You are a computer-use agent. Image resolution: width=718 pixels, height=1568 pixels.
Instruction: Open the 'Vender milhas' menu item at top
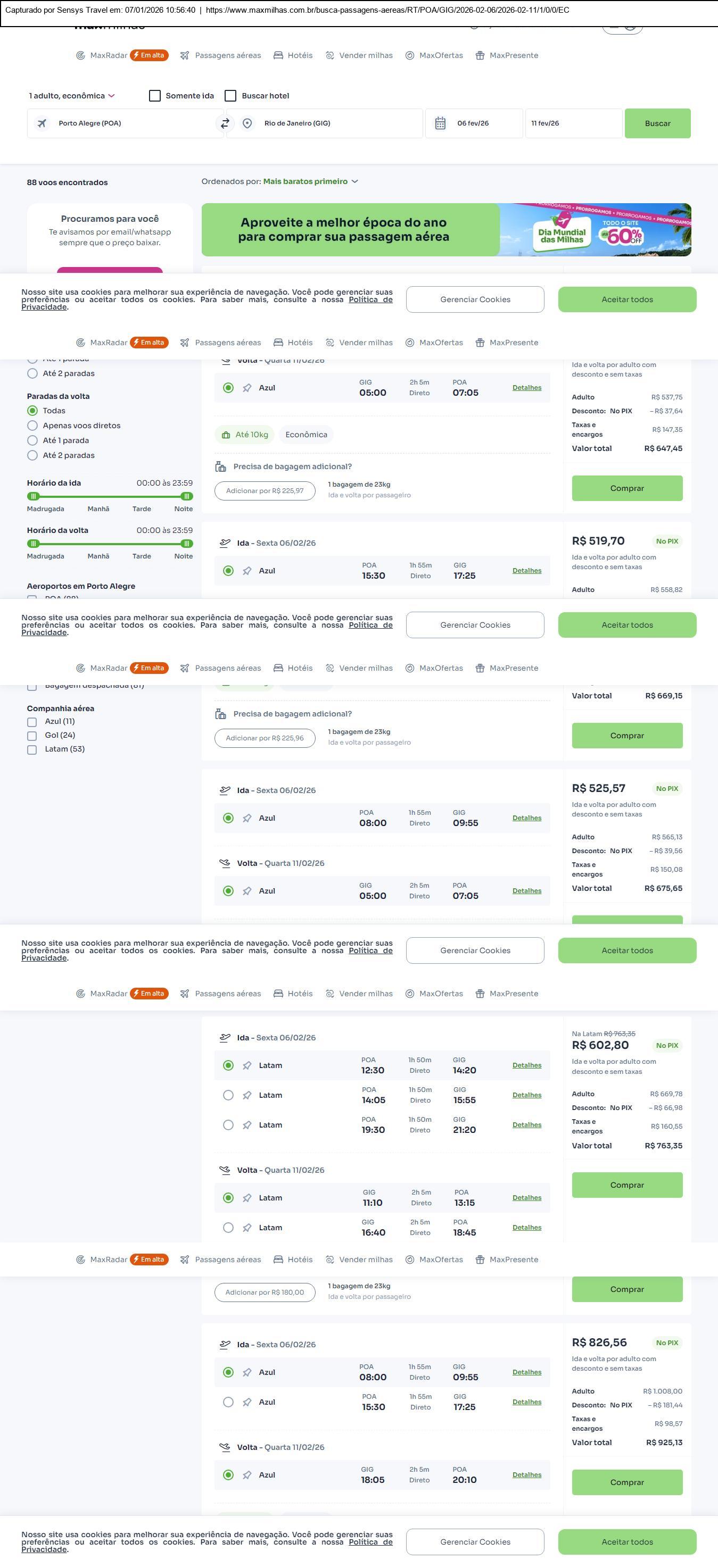coord(359,55)
